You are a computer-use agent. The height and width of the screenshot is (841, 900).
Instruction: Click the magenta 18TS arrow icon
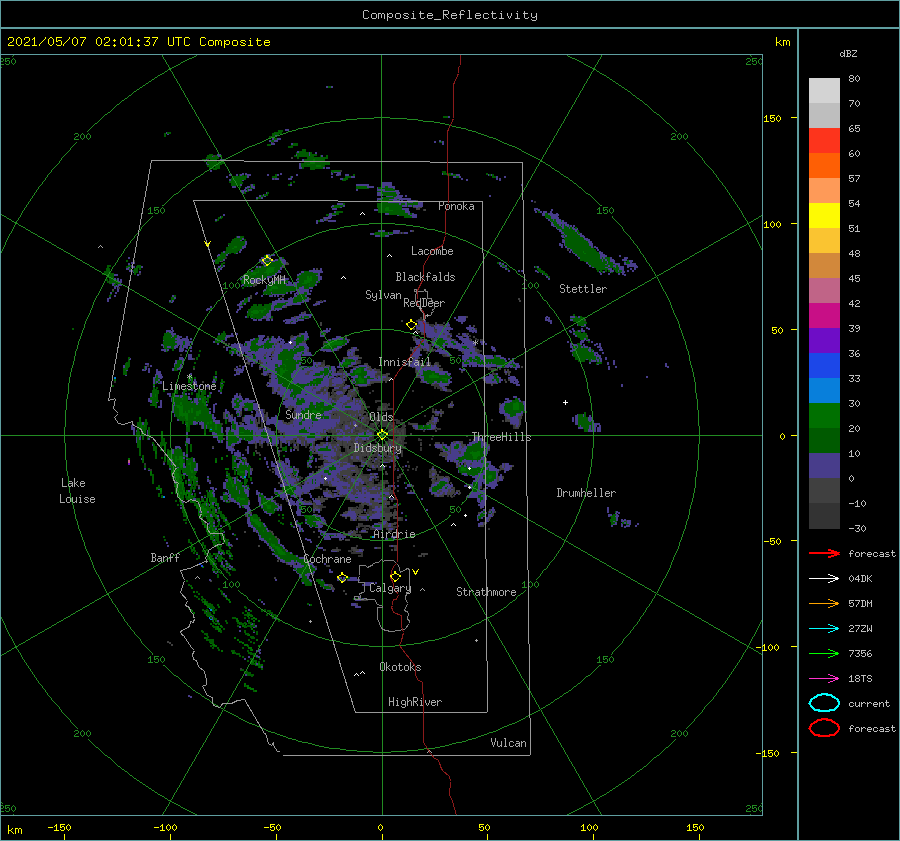coord(824,679)
